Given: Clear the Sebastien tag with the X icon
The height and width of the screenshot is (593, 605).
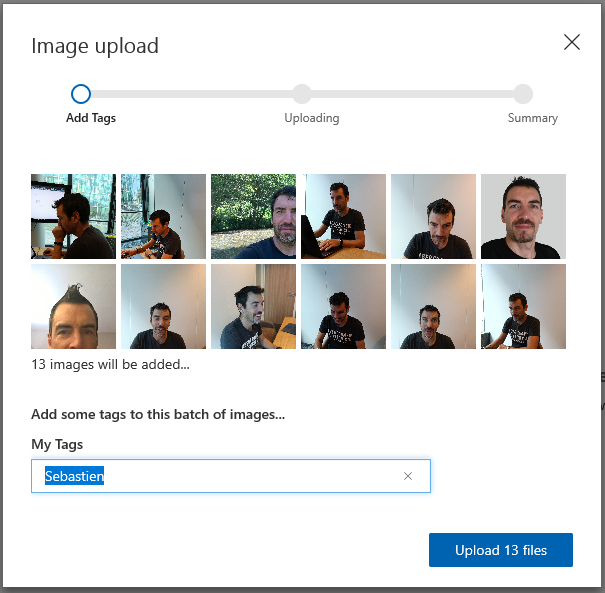Looking at the screenshot, I should tap(408, 476).
